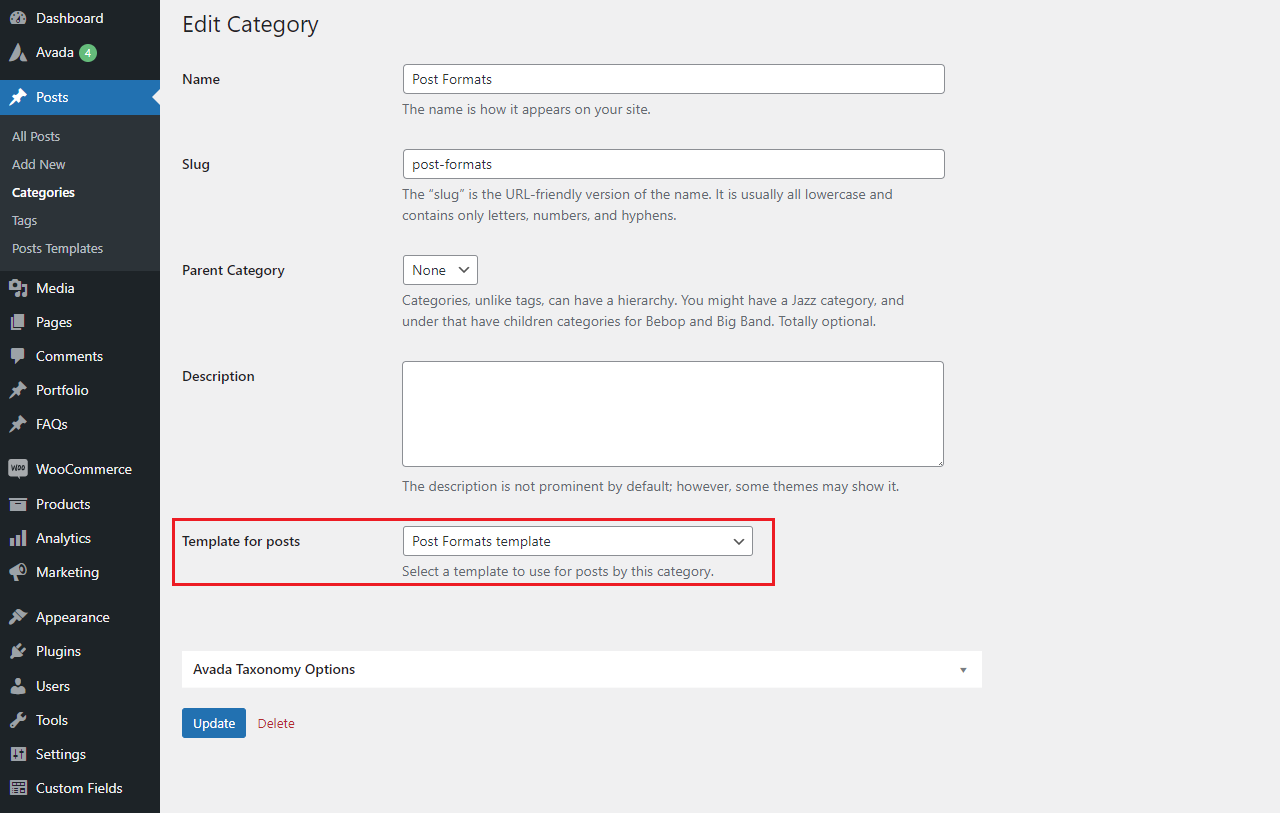
Task: Click the Tools wrench icon
Action: point(18,720)
